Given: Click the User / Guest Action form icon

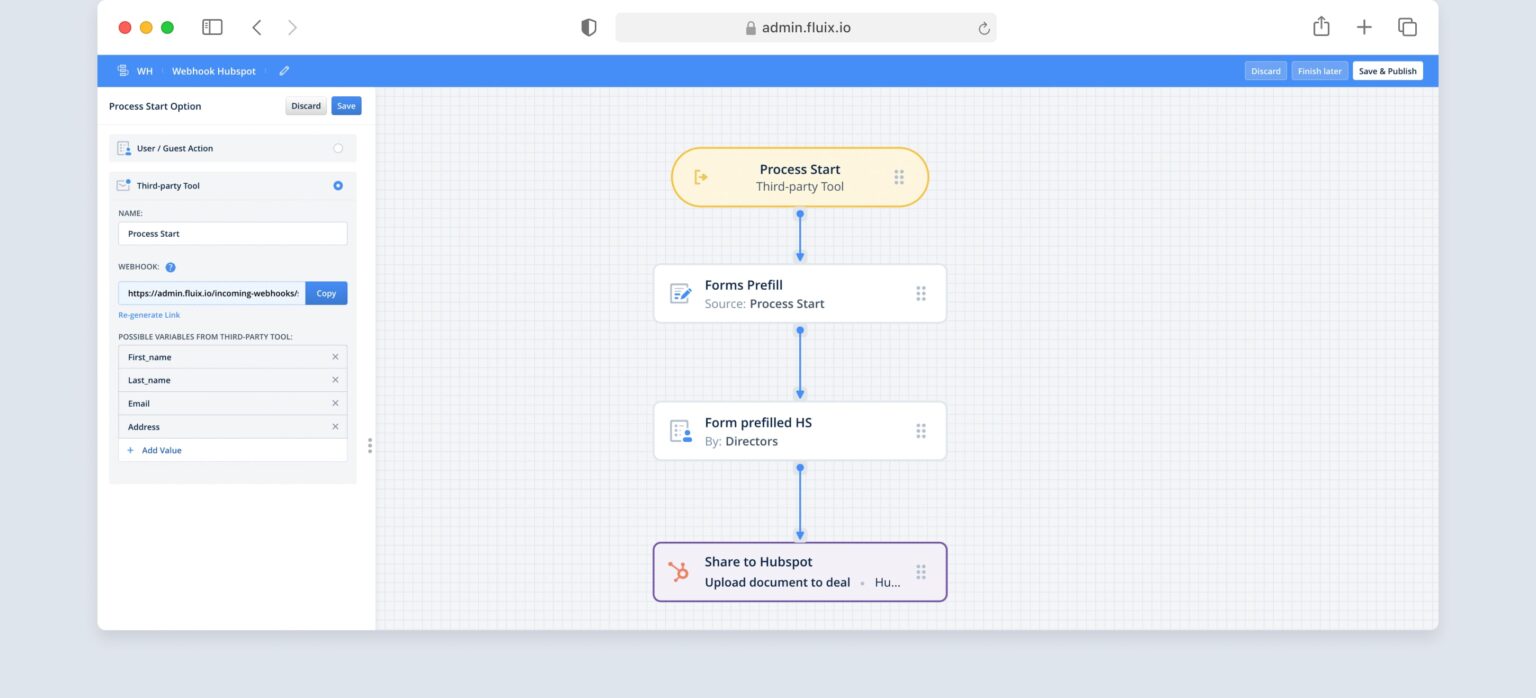Looking at the screenshot, I should coord(124,147).
